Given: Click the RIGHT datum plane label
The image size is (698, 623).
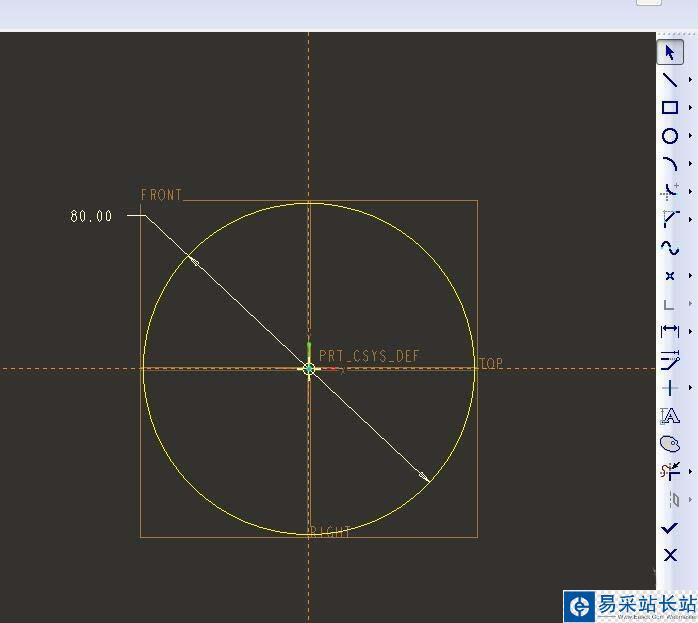Looking at the screenshot, I should [x=330, y=532].
